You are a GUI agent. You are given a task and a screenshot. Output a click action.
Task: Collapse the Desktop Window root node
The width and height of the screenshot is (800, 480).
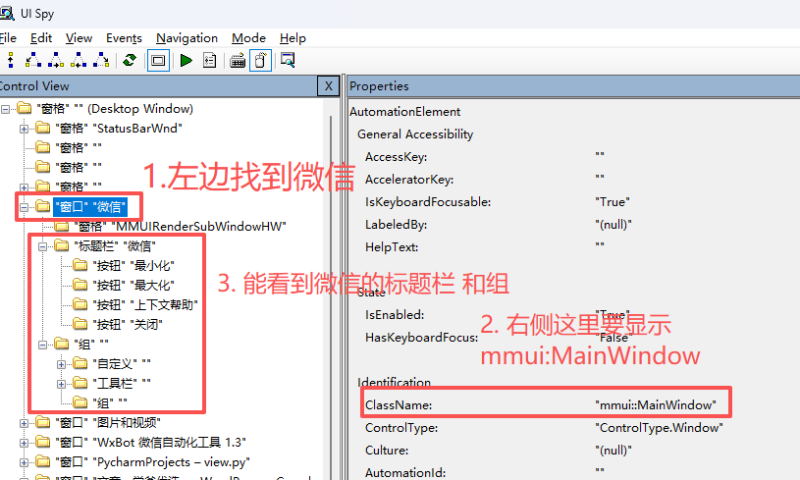pyautogui.click(x=5, y=109)
